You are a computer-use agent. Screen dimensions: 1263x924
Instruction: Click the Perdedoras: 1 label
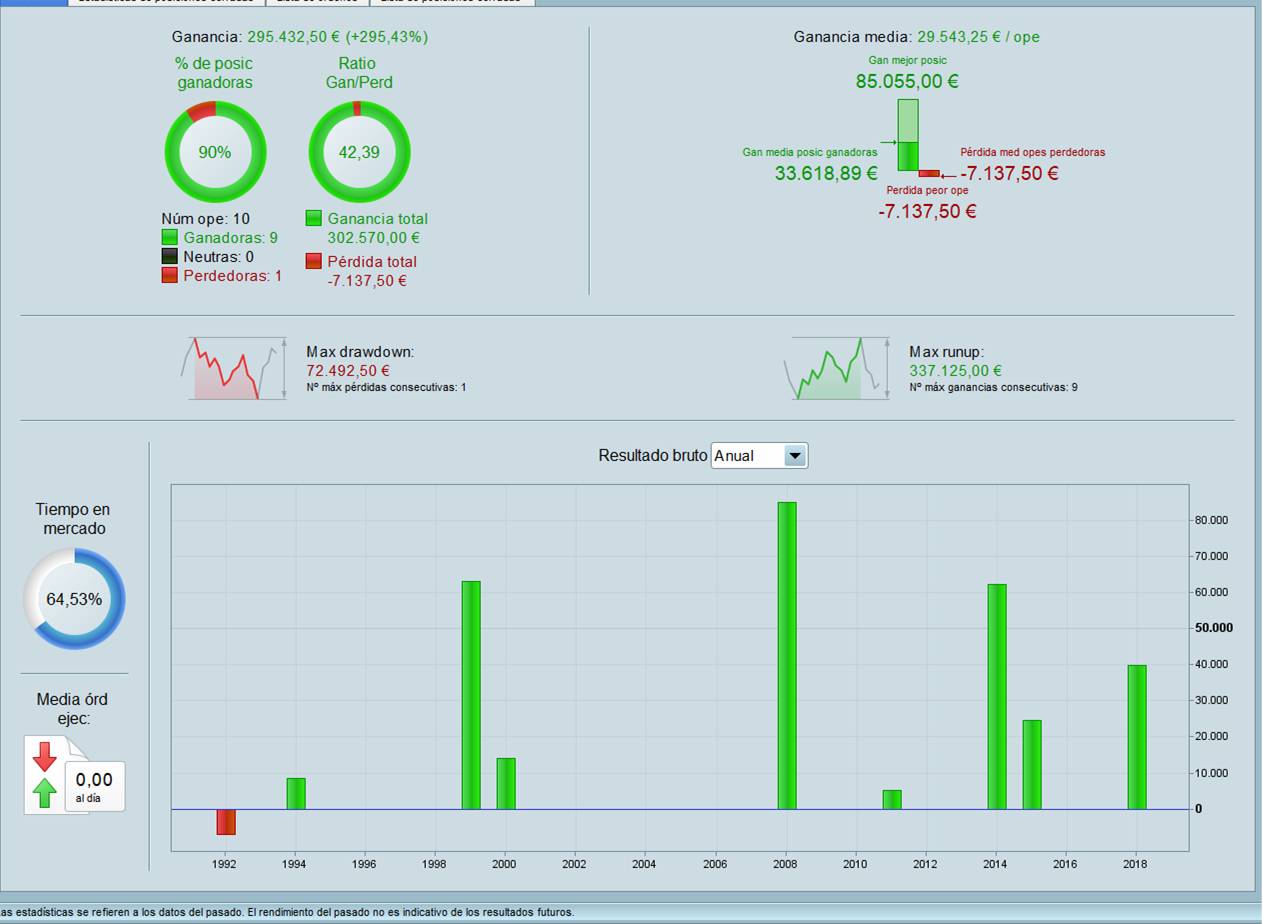coord(232,276)
